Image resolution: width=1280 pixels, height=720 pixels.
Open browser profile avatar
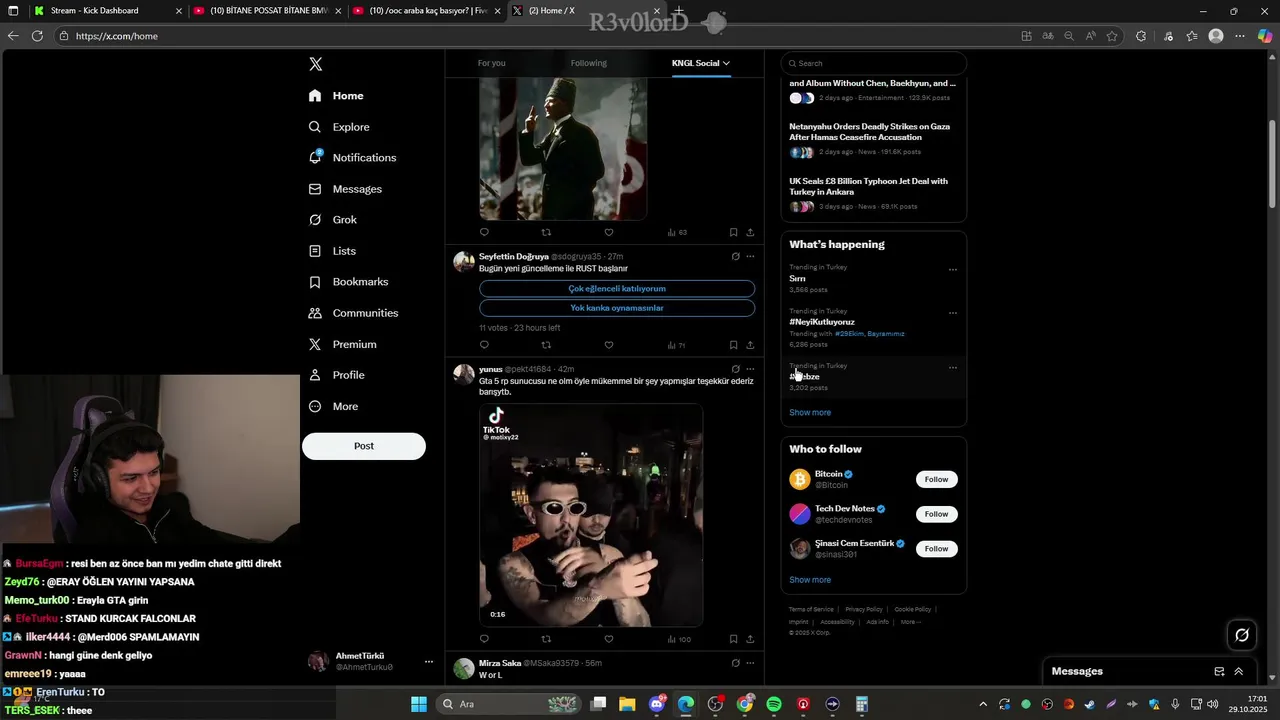tap(1216, 36)
